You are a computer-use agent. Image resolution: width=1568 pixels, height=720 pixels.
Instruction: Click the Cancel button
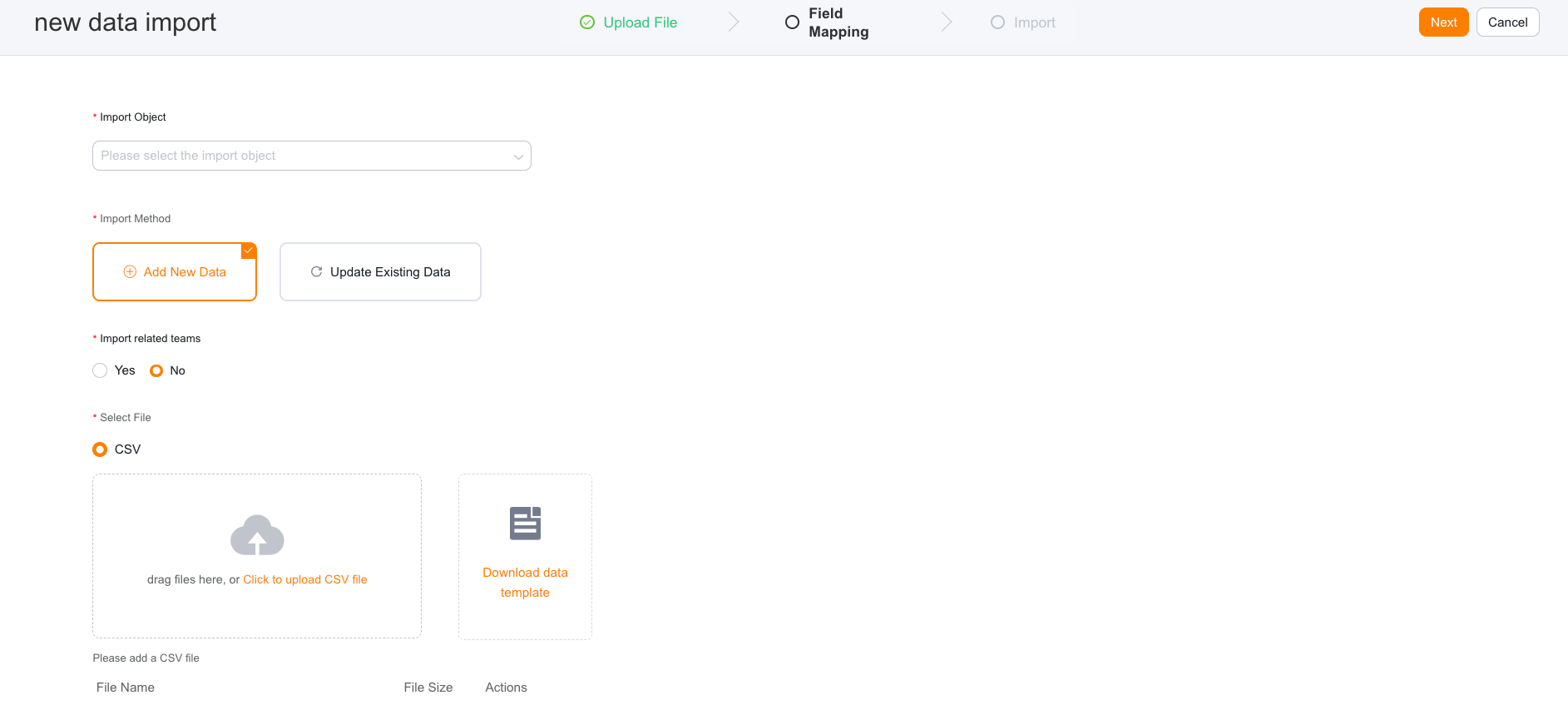(1507, 22)
